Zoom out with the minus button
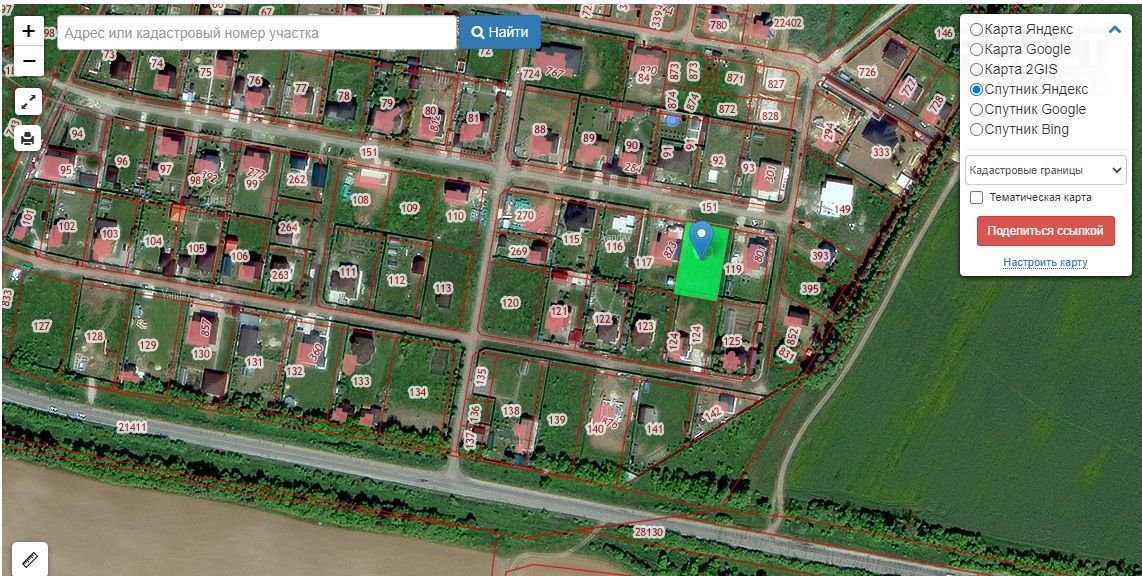1142x576 pixels. point(28,61)
